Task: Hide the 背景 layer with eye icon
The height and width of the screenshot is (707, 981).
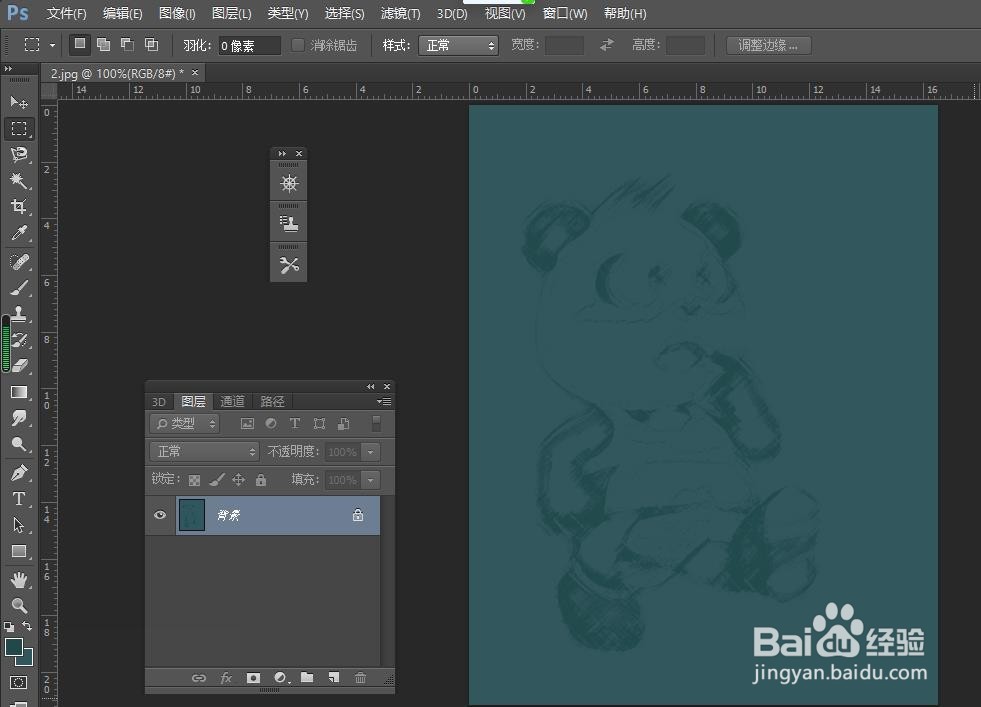Action: click(x=160, y=515)
